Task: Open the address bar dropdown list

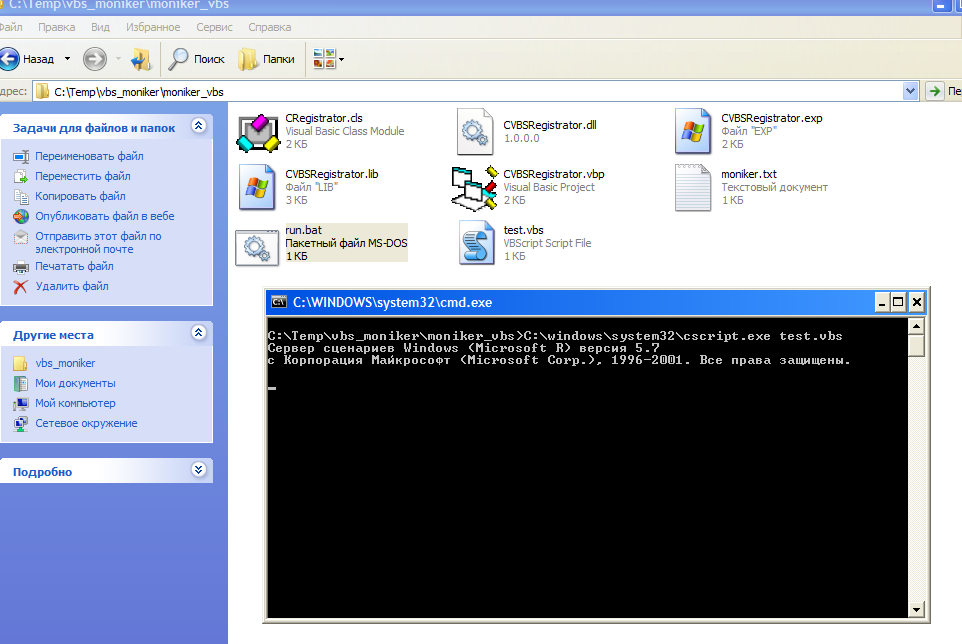Action: tap(910, 91)
